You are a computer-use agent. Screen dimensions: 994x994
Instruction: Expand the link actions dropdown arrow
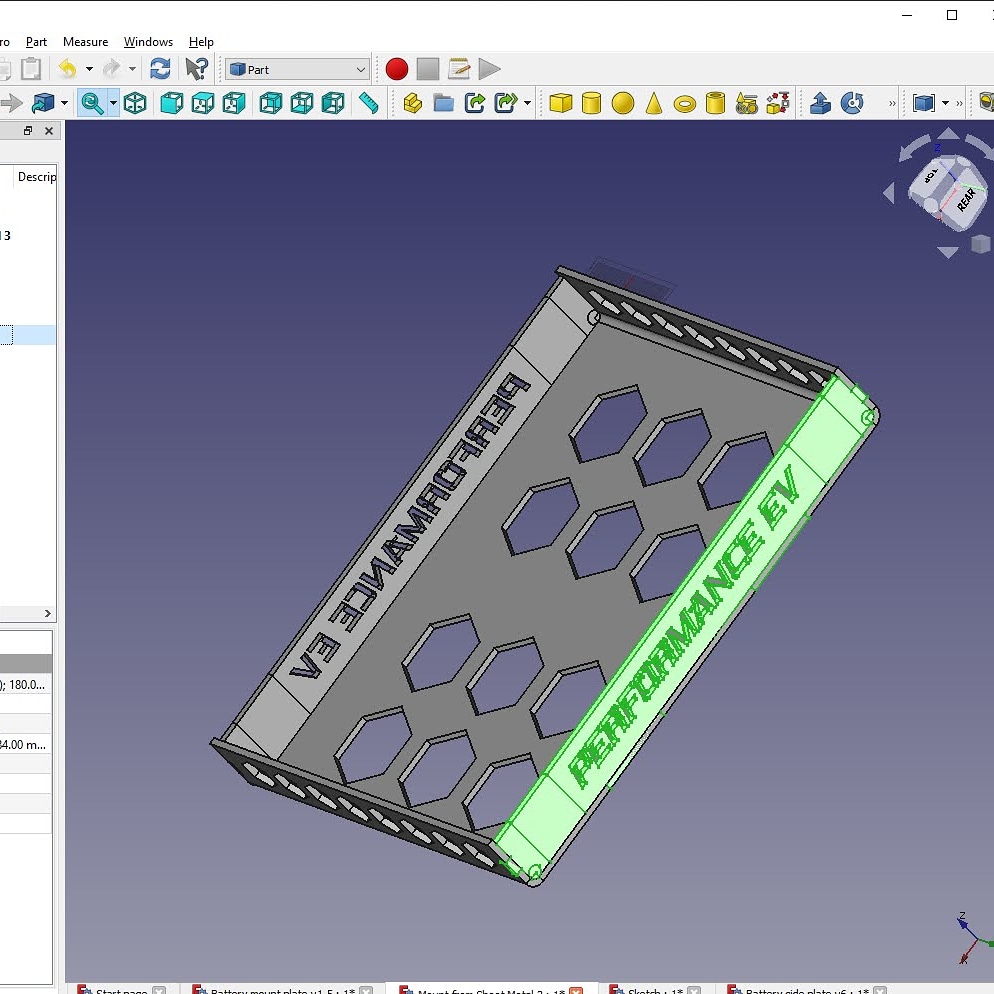pos(527,103)
